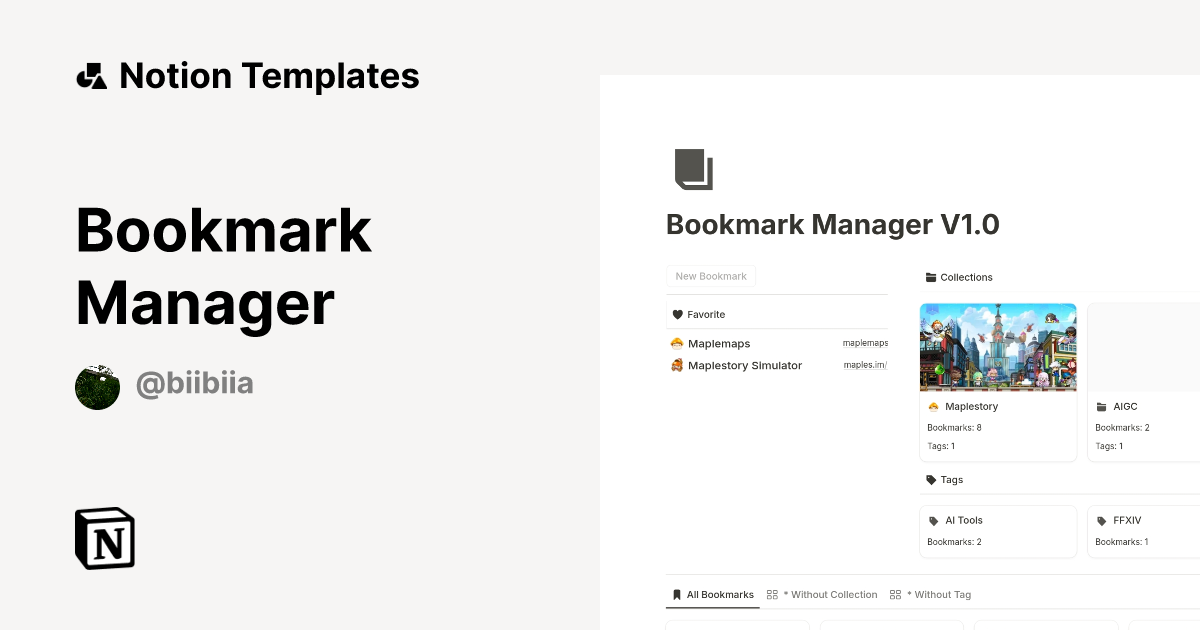Click the Notion Templates logo icon
Viewport: 1200px width, 630px height.
click(x=91, y=75)
